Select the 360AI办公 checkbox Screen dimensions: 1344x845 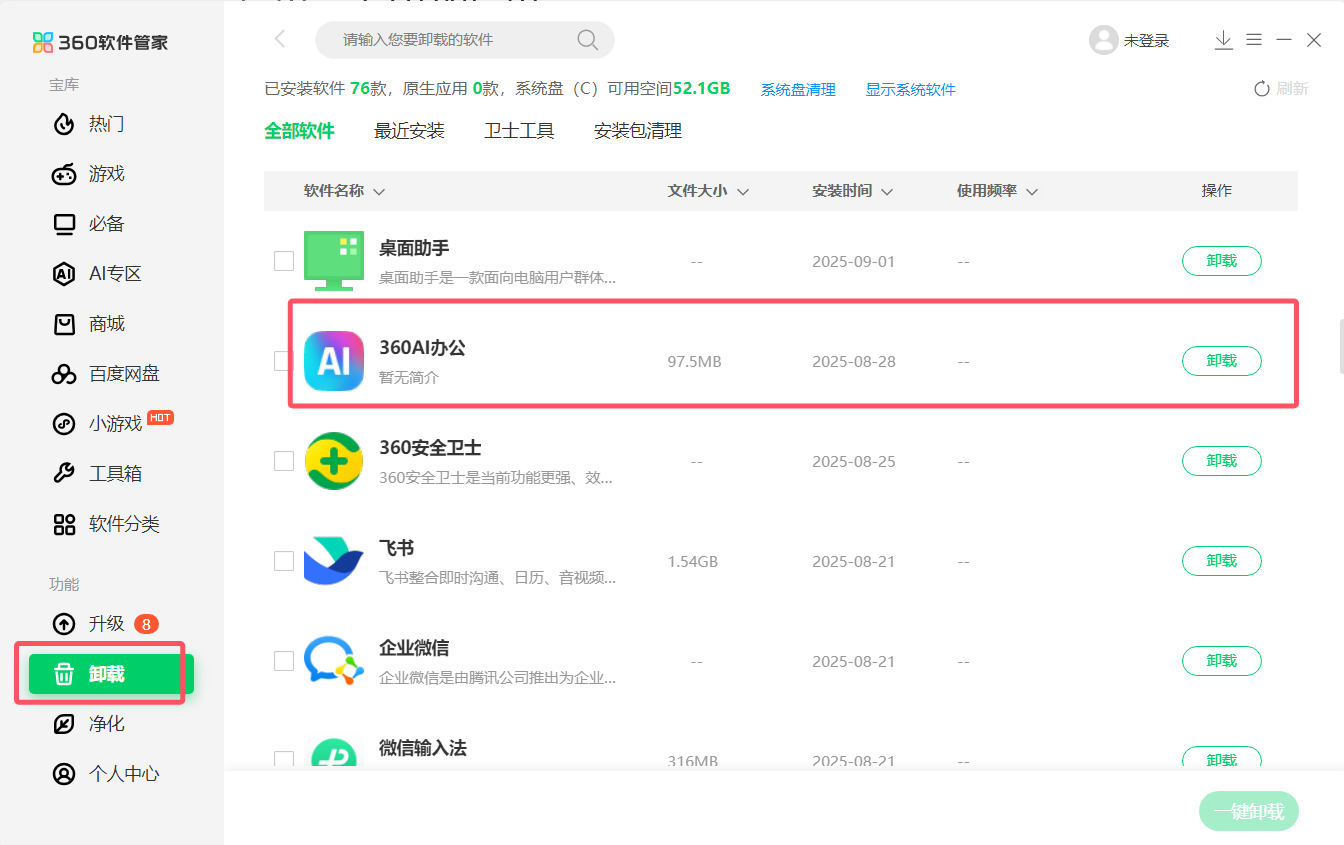pos(283,361)
